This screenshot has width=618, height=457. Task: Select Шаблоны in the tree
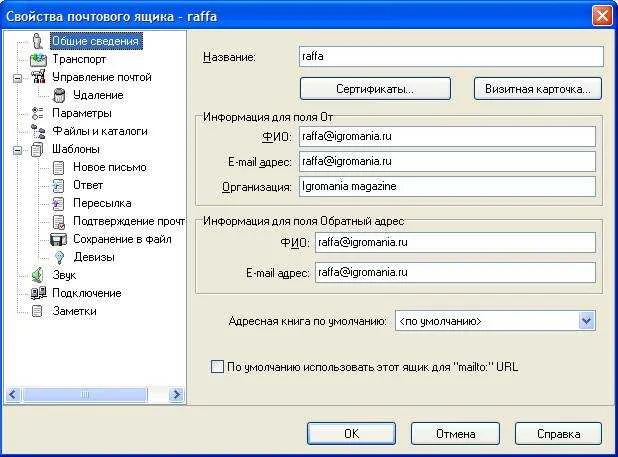coord(76,149)
